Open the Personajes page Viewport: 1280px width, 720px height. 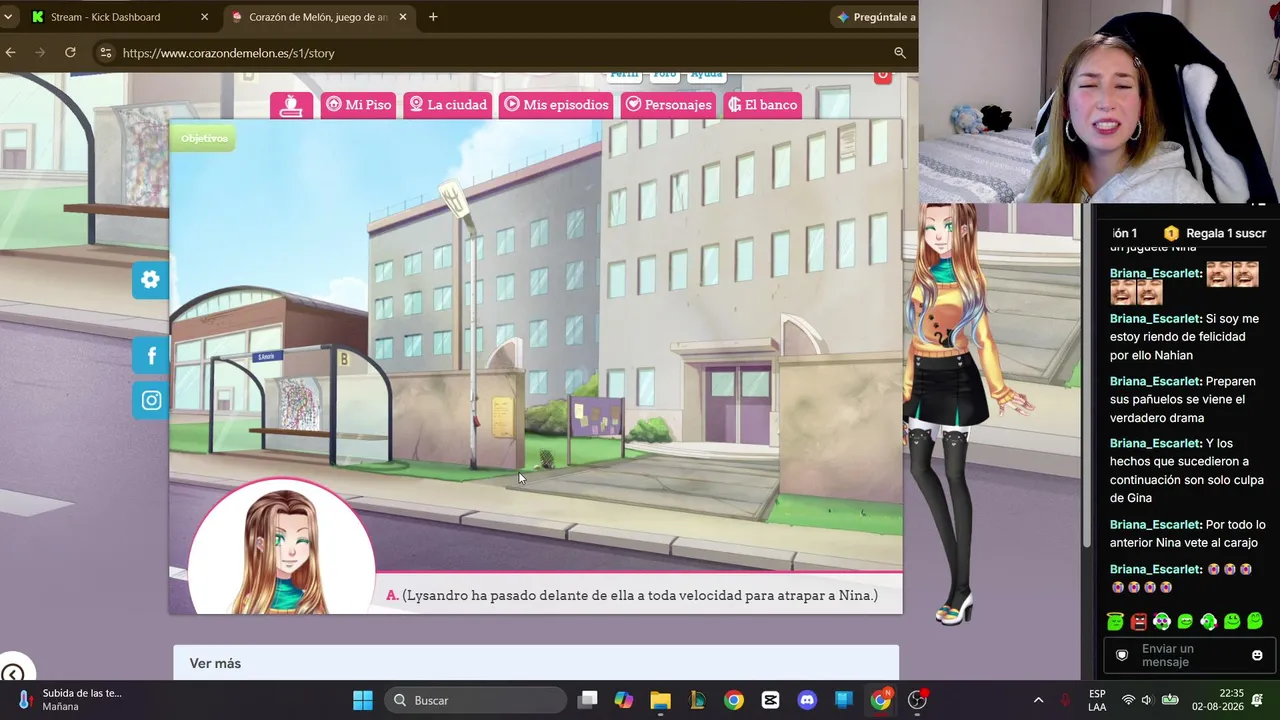(x=669, y=105)
